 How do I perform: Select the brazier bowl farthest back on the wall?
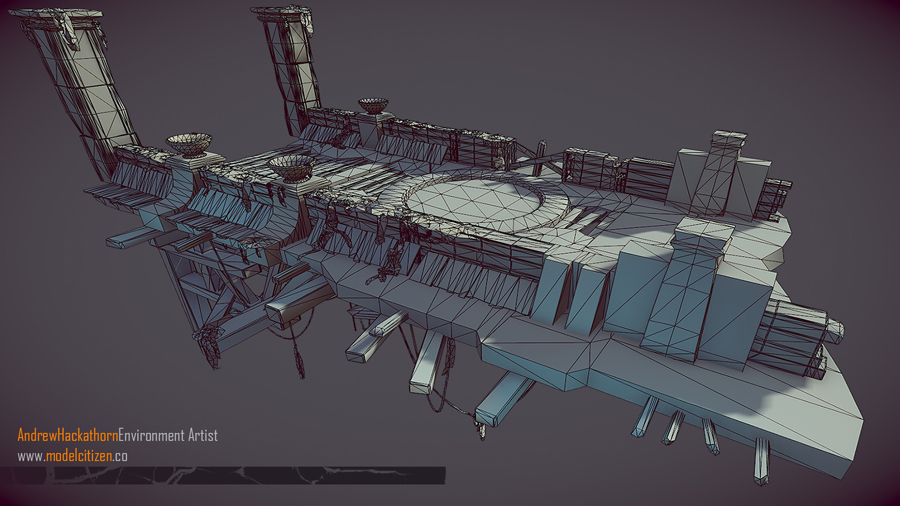coord(373,105)
